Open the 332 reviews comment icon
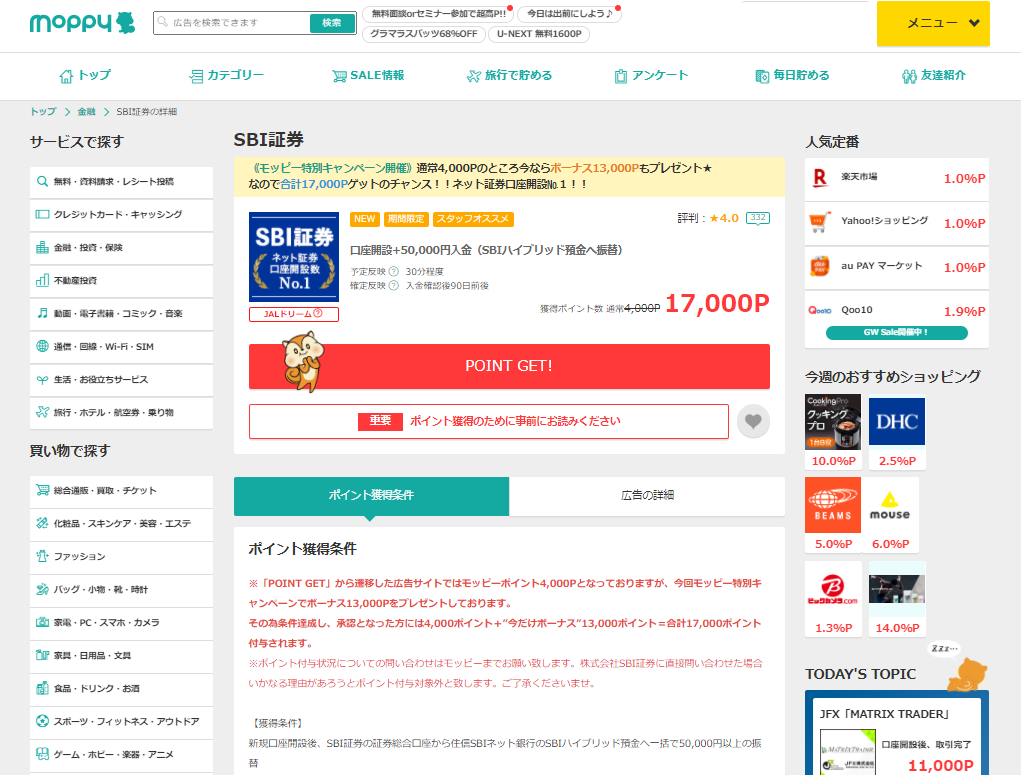Viewport: 1021px width, 775px height. (758, 218)
